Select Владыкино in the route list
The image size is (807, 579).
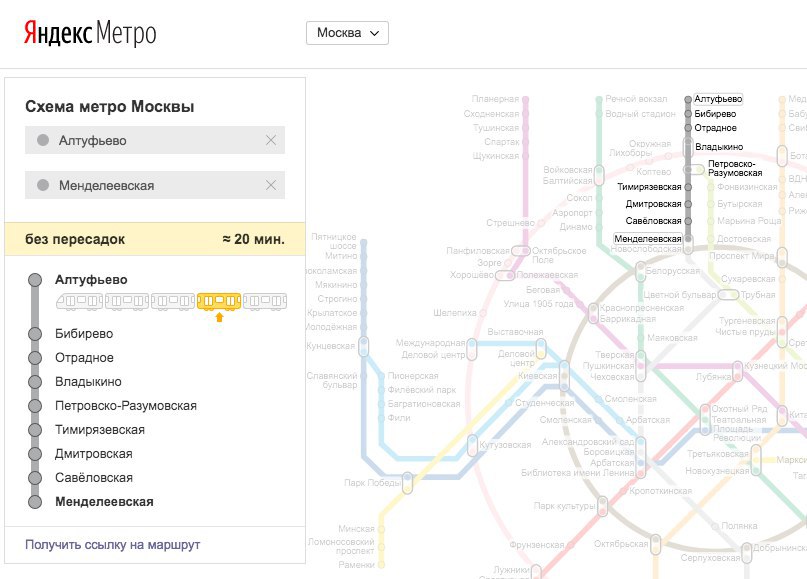pyautogui.click(x=88, y=382)
